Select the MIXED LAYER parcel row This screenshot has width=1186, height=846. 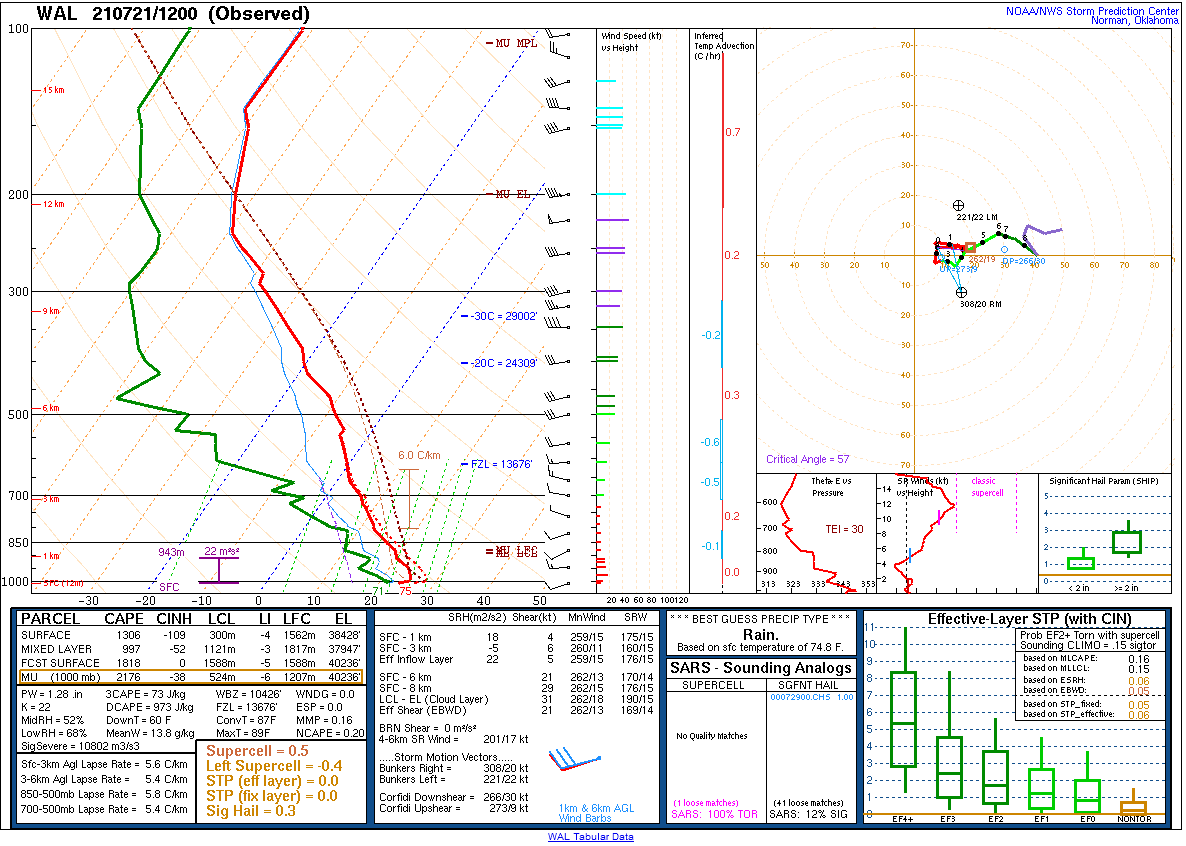191,649
